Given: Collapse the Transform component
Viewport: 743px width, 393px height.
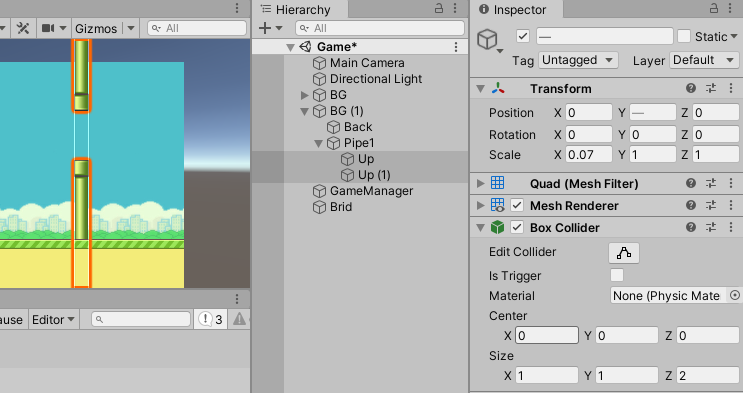Looking at the screenshot, I should [480, 89].
